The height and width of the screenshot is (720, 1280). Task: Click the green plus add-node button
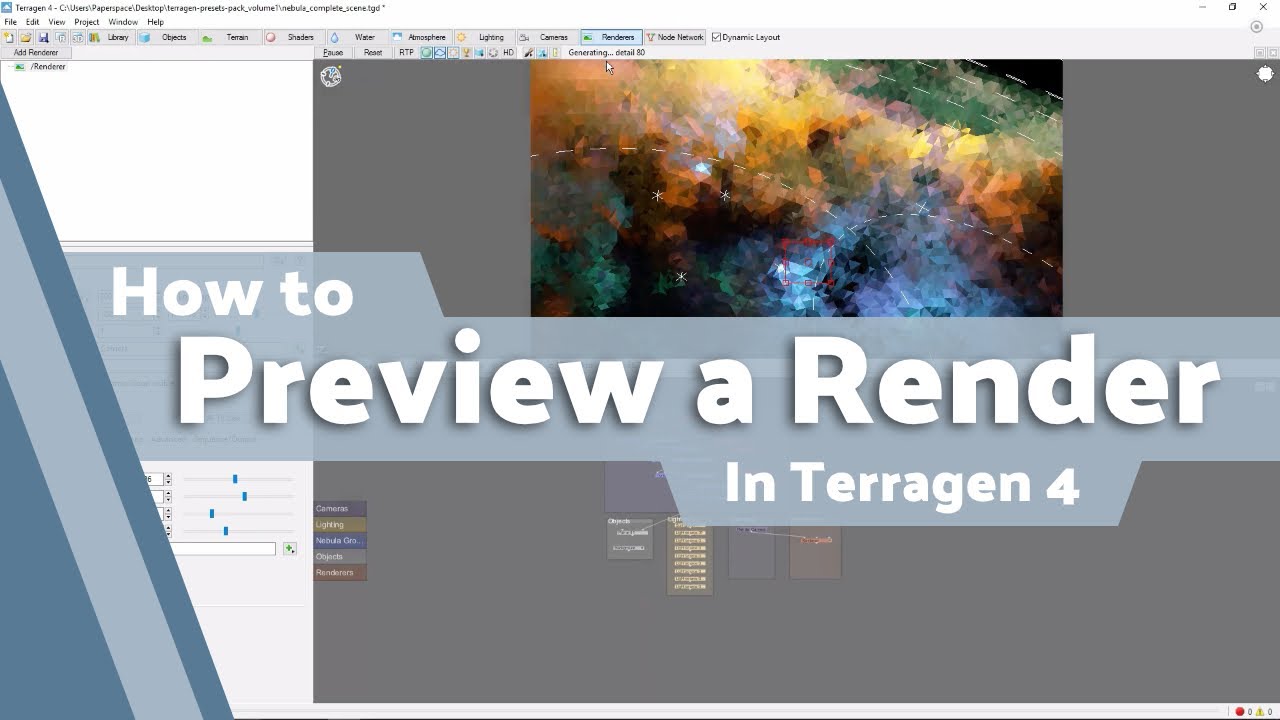tap(289, 548)
